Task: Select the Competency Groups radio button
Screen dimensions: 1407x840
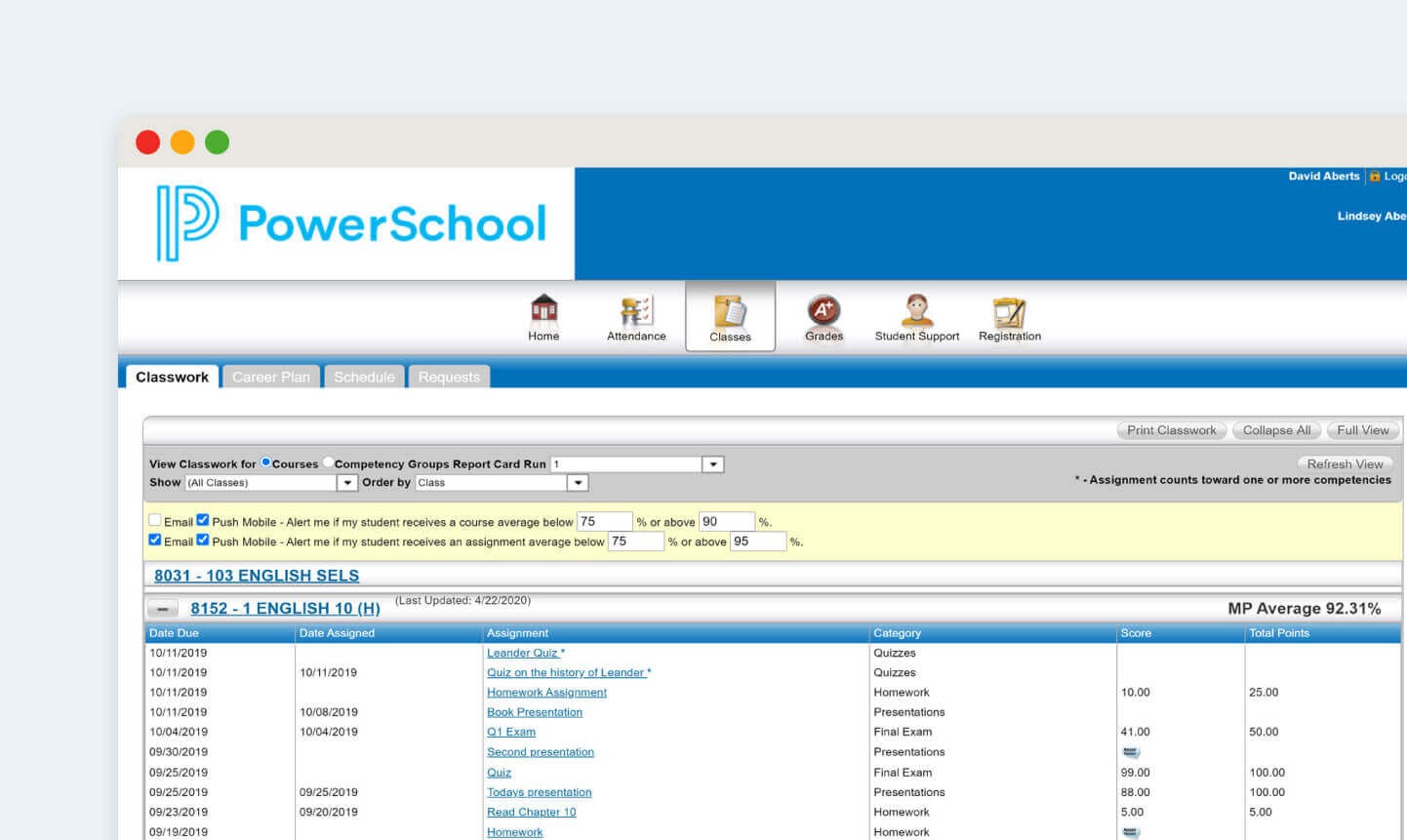Action: (327, 463)
